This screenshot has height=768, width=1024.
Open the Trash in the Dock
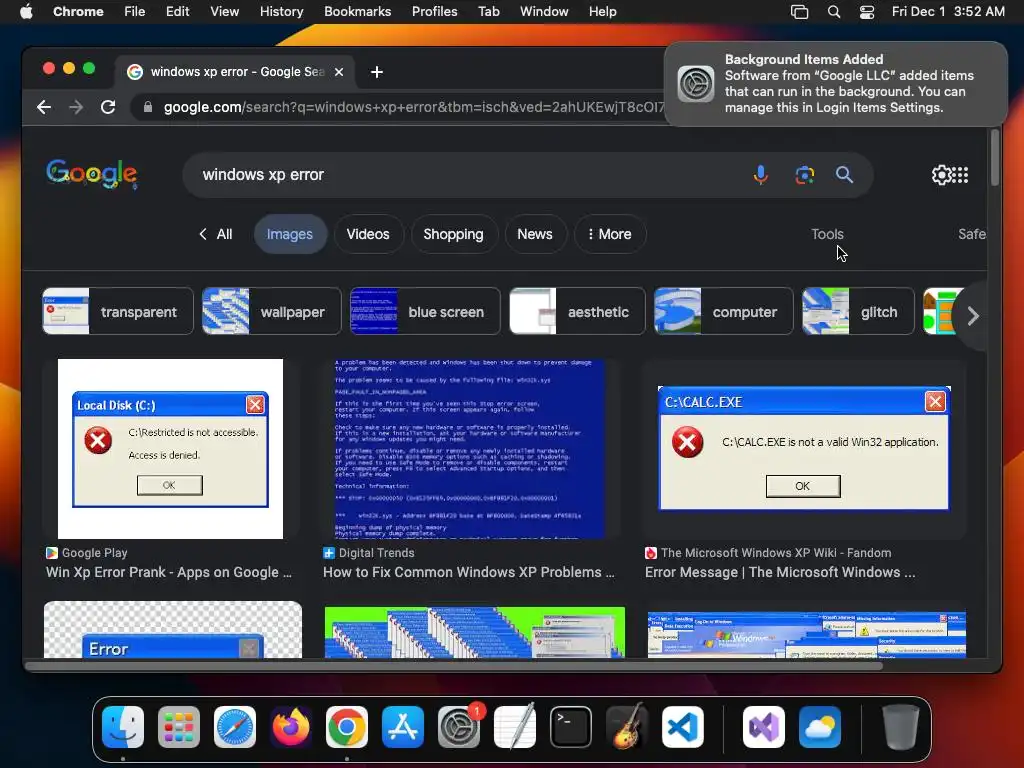pos(901,727)
